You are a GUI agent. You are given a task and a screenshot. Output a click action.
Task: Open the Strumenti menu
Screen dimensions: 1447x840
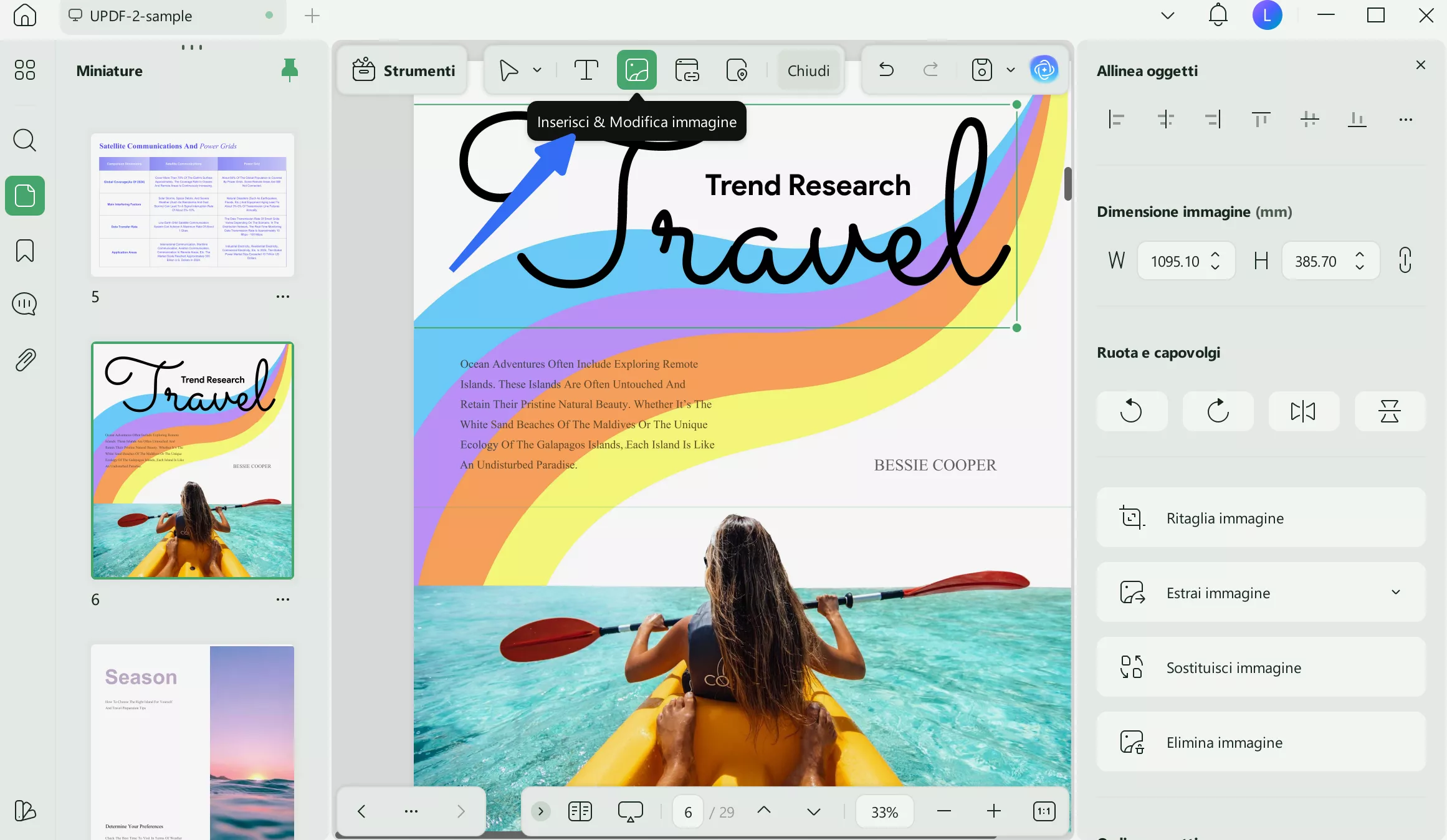click(403, 70)
